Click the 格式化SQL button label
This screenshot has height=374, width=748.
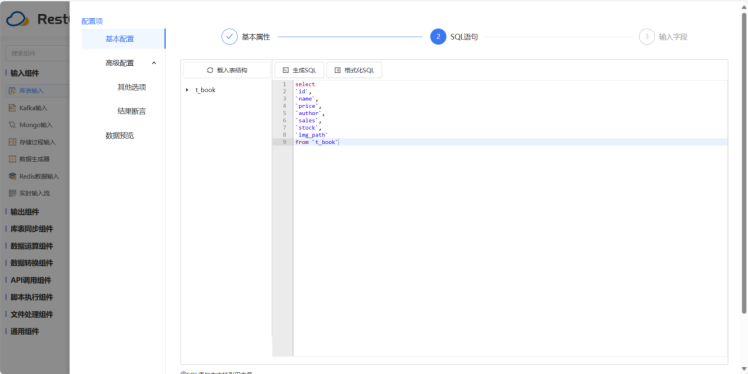click(359, 70)
